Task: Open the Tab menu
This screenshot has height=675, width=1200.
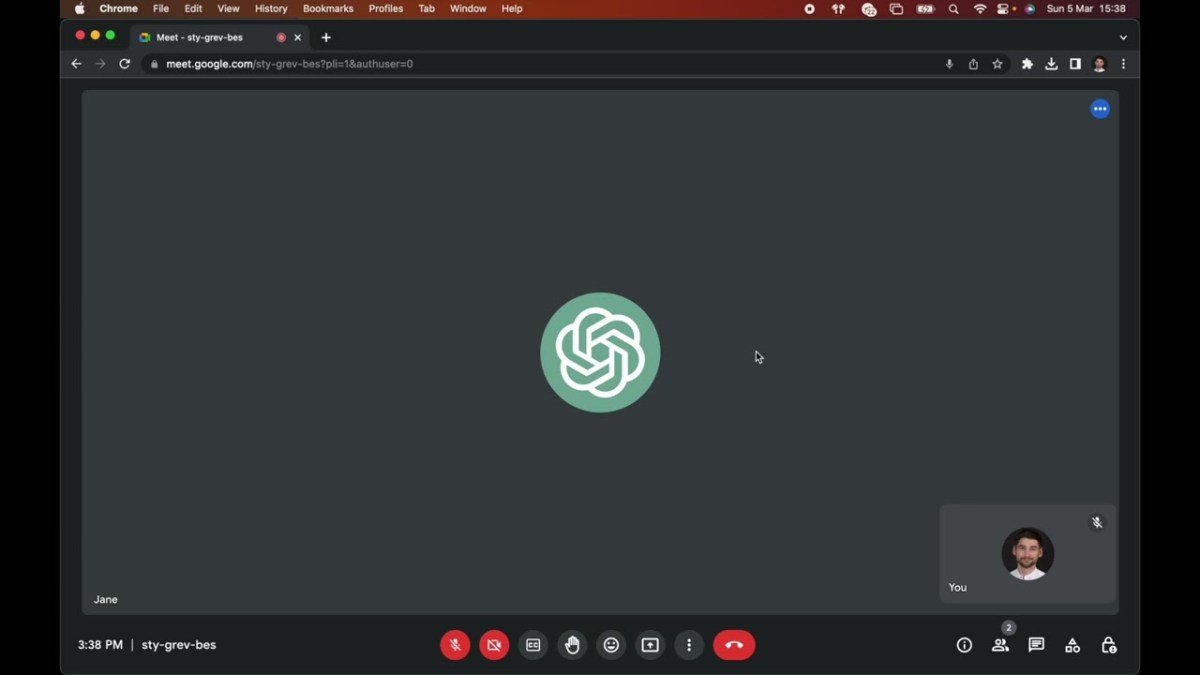Action: [426, 8]
